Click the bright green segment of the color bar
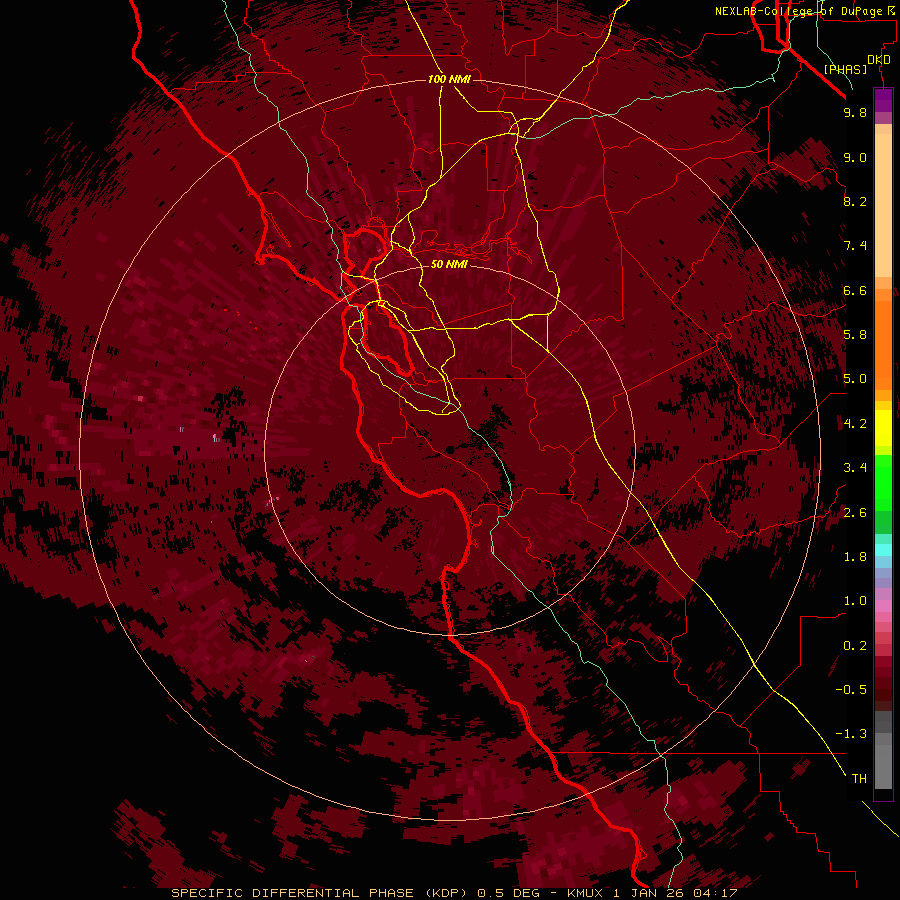Screen dimensions: 900x900 (x=883, y=483)
